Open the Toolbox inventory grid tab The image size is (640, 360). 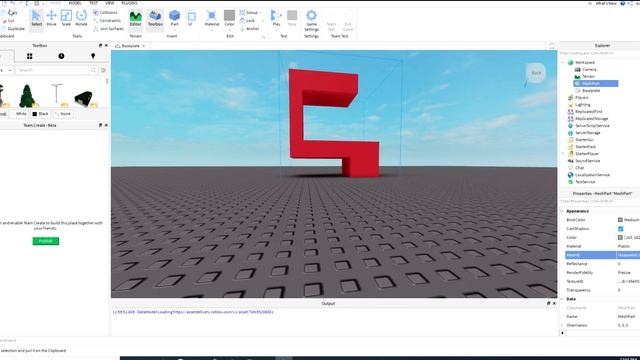click(x=29, y=56)
